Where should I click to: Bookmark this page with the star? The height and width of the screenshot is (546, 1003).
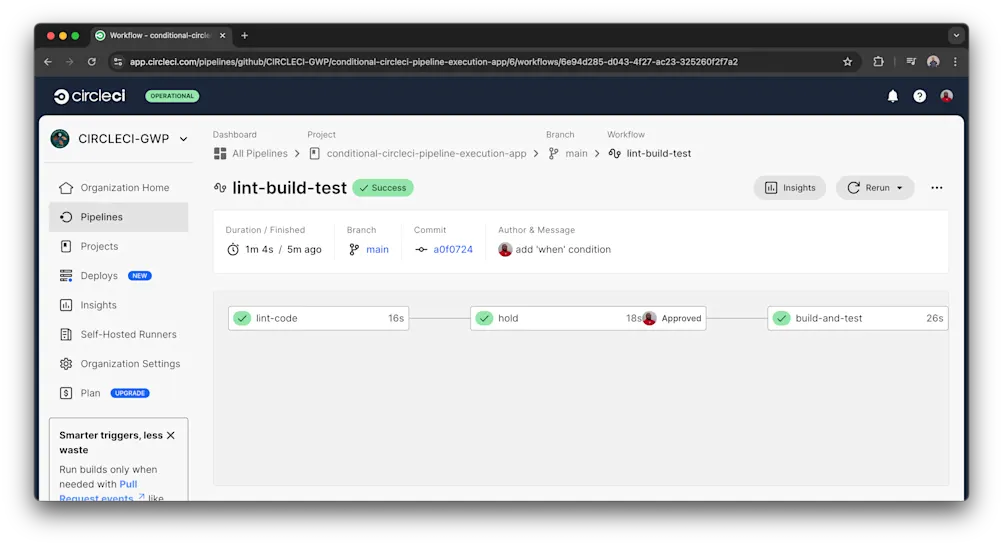tap(848, 62)
